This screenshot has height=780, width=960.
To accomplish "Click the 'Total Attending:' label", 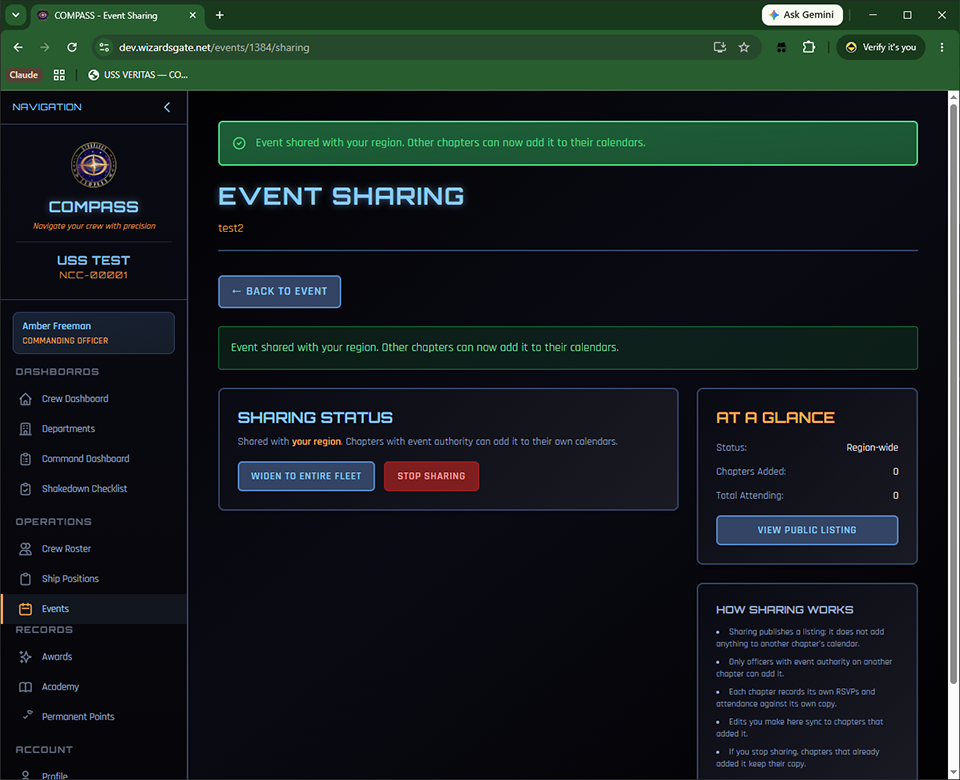I will point(749,496).
